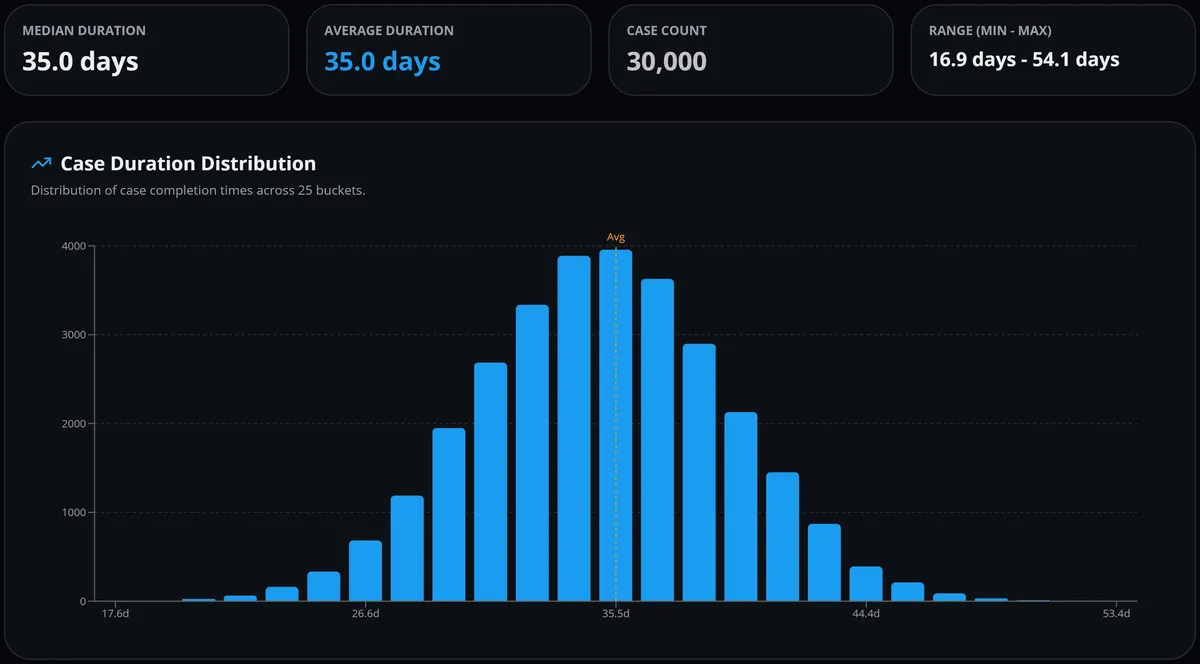Click the range value 16.9 days - 54.1 days
This screenshot has height=664, width=1200.
[1024, 60]
